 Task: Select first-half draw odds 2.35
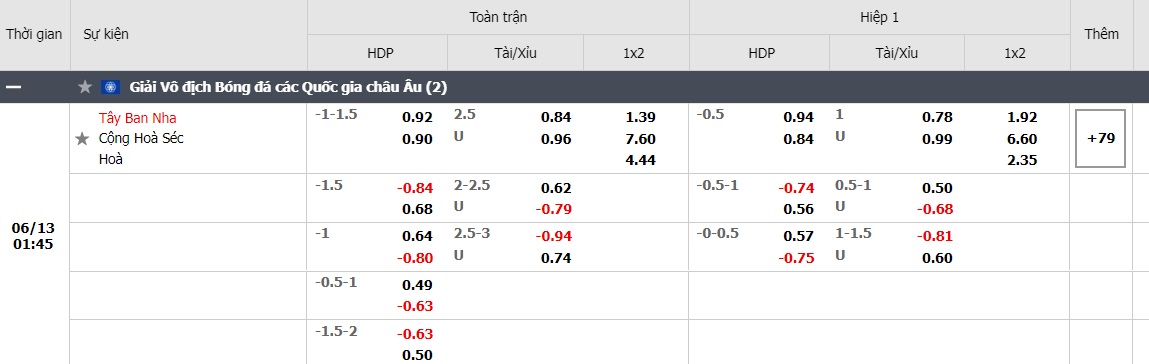pos(1022,160)
